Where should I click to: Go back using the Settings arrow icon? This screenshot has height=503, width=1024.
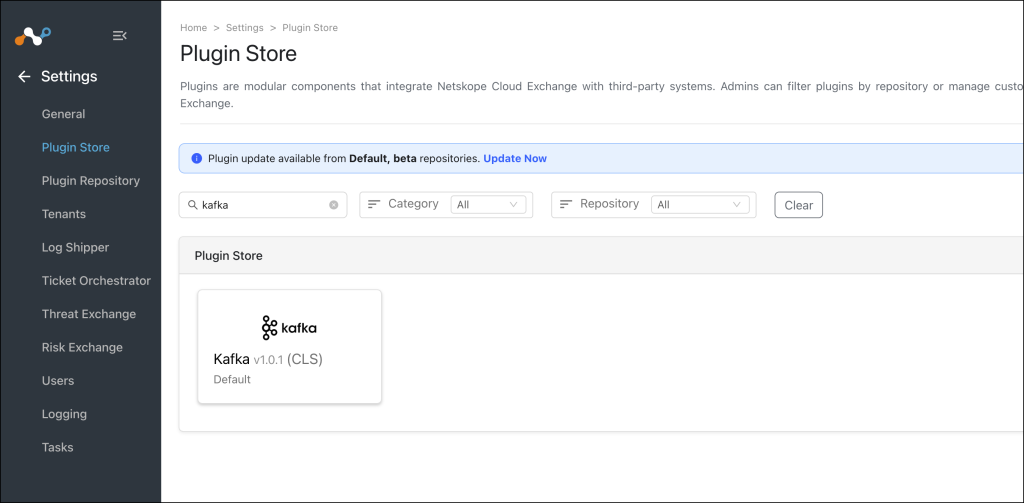tap(24, 76)
